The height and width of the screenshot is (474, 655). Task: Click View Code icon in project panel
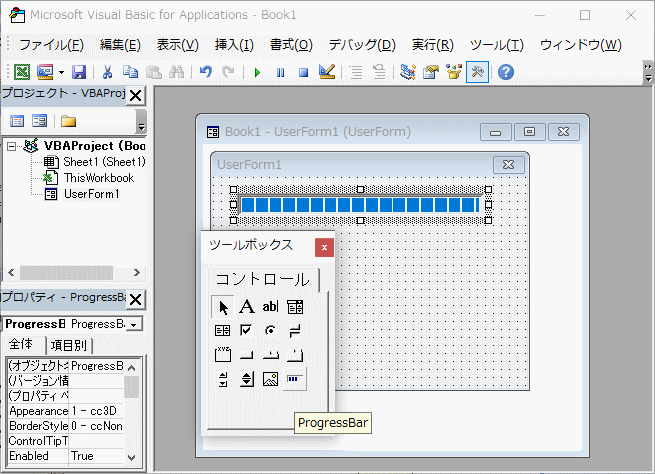coord(17,122)
